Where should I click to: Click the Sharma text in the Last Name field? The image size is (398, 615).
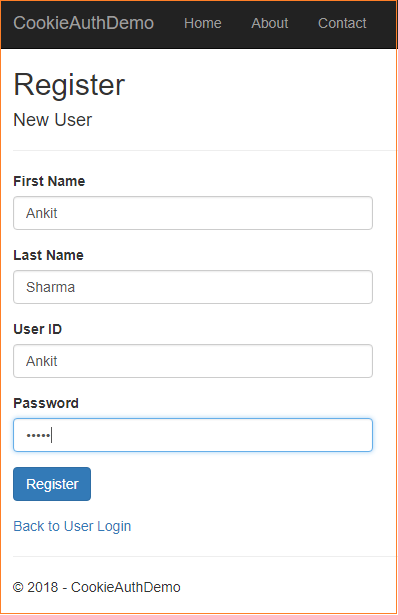(51, 287)
